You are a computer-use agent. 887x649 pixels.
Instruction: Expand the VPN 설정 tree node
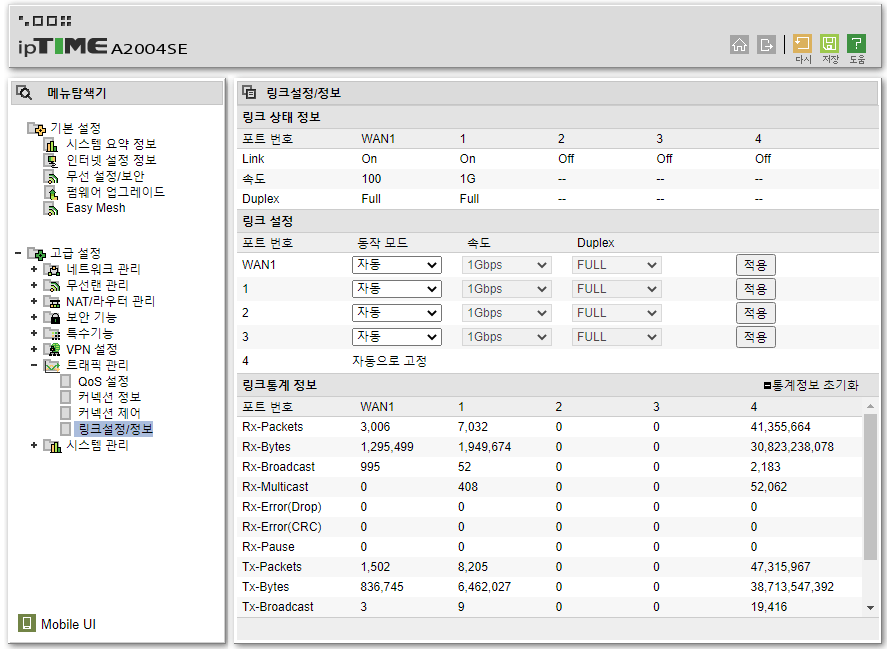pyautogui.click(x=34, y=349)
